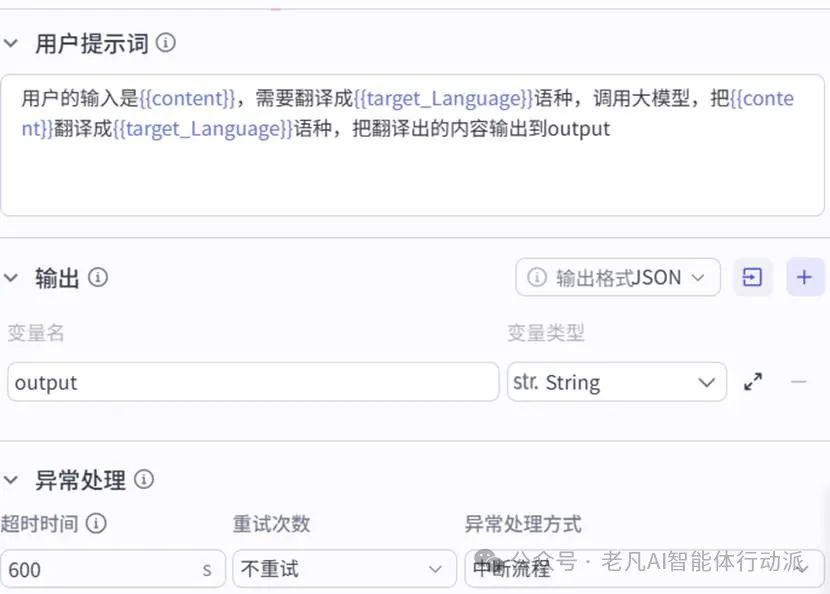Click info icon beside 用户提示词

point(166,44)
